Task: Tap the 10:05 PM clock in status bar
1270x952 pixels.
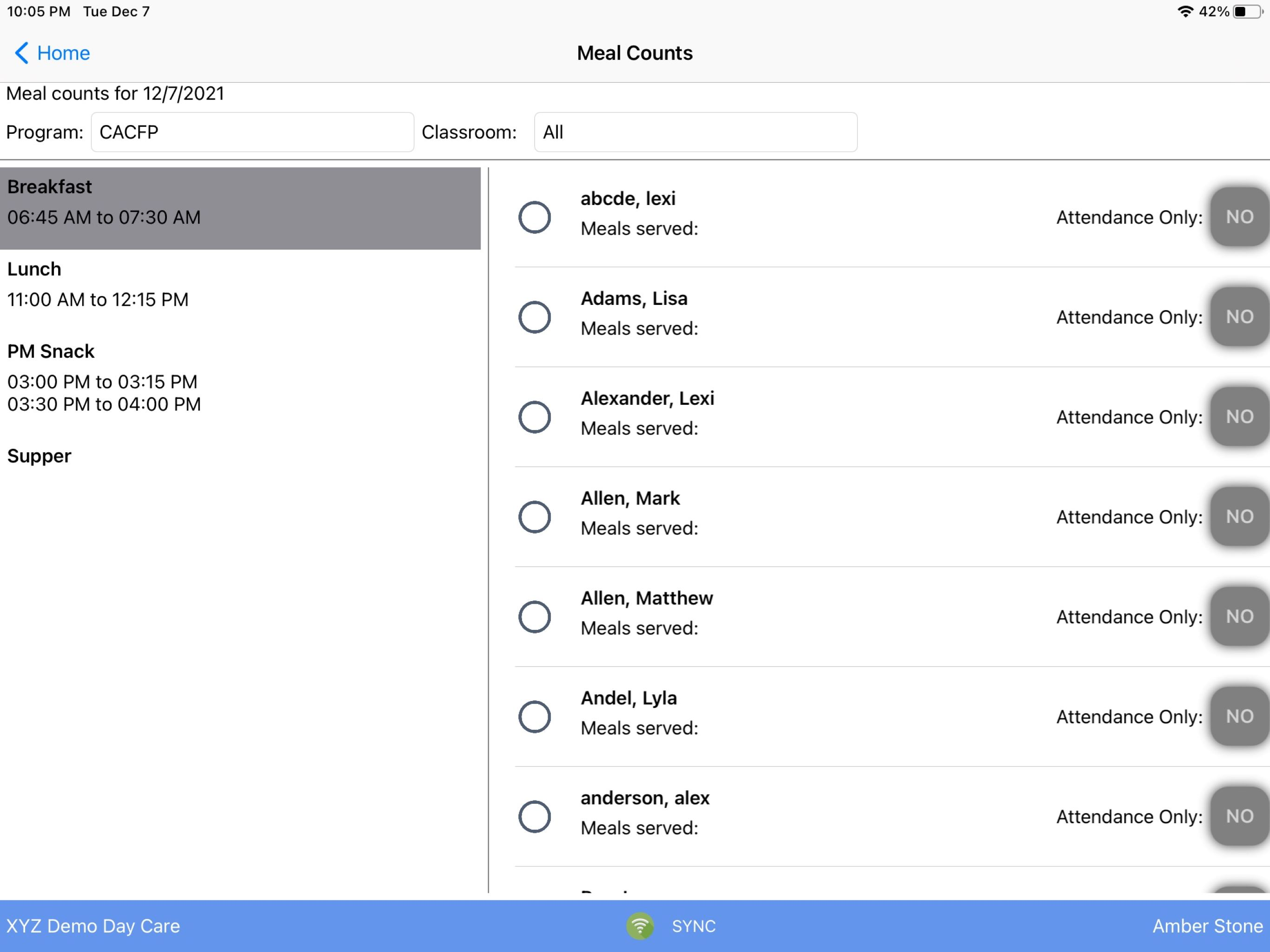Action: [x=39, y=12]
